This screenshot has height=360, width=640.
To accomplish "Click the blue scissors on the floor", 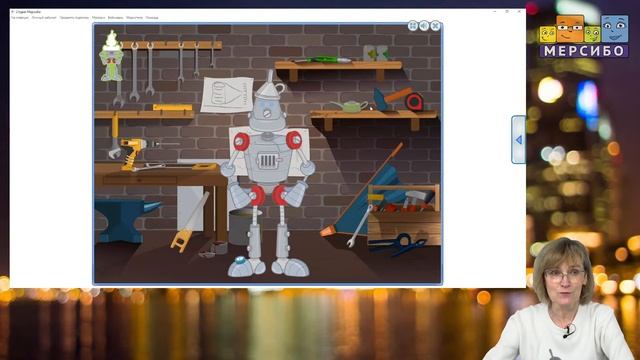I will [x=398, y=243].
